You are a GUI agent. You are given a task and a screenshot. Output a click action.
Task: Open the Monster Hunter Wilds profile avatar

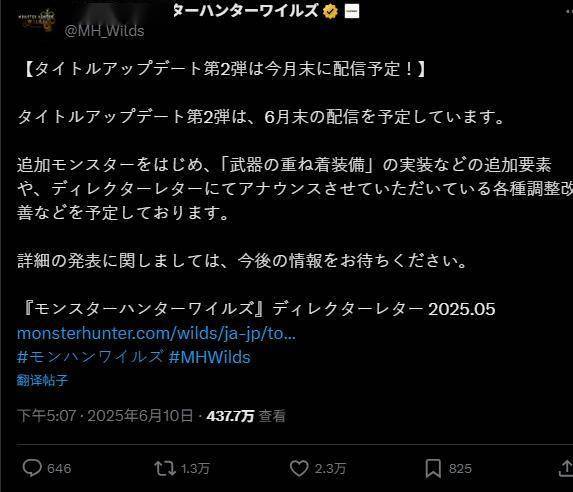(x=37, y=20)
